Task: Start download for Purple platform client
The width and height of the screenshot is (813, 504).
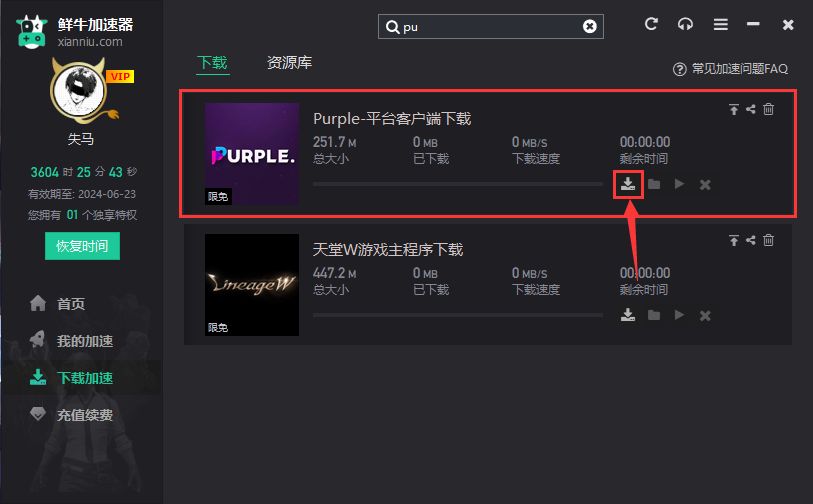Action: click(628, 184)
